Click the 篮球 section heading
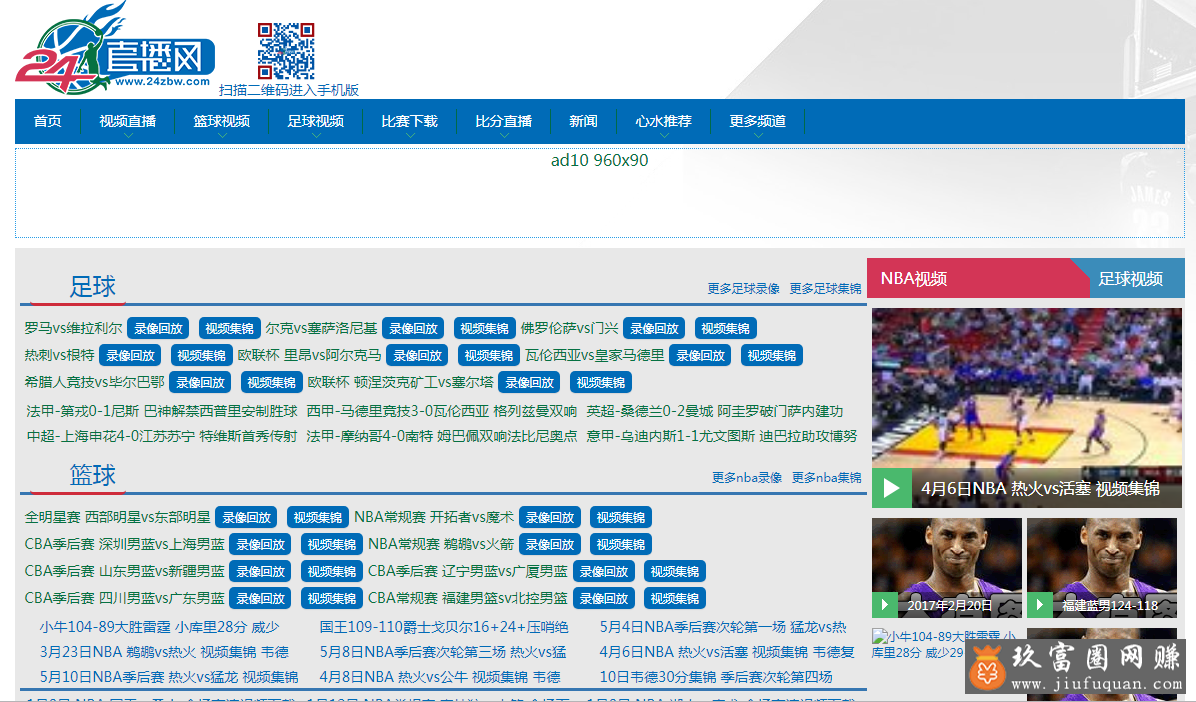Viewport: 1196px width, 702px height. pyautogui.click(x=92, y=475)
